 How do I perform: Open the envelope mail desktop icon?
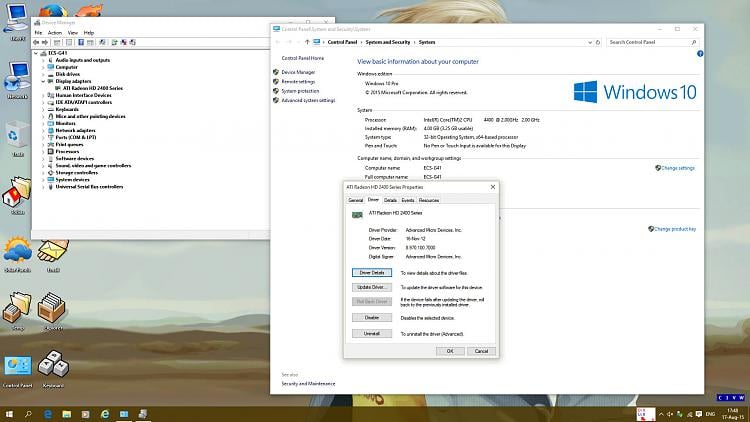pyautogui.click(x=53, y=256)
